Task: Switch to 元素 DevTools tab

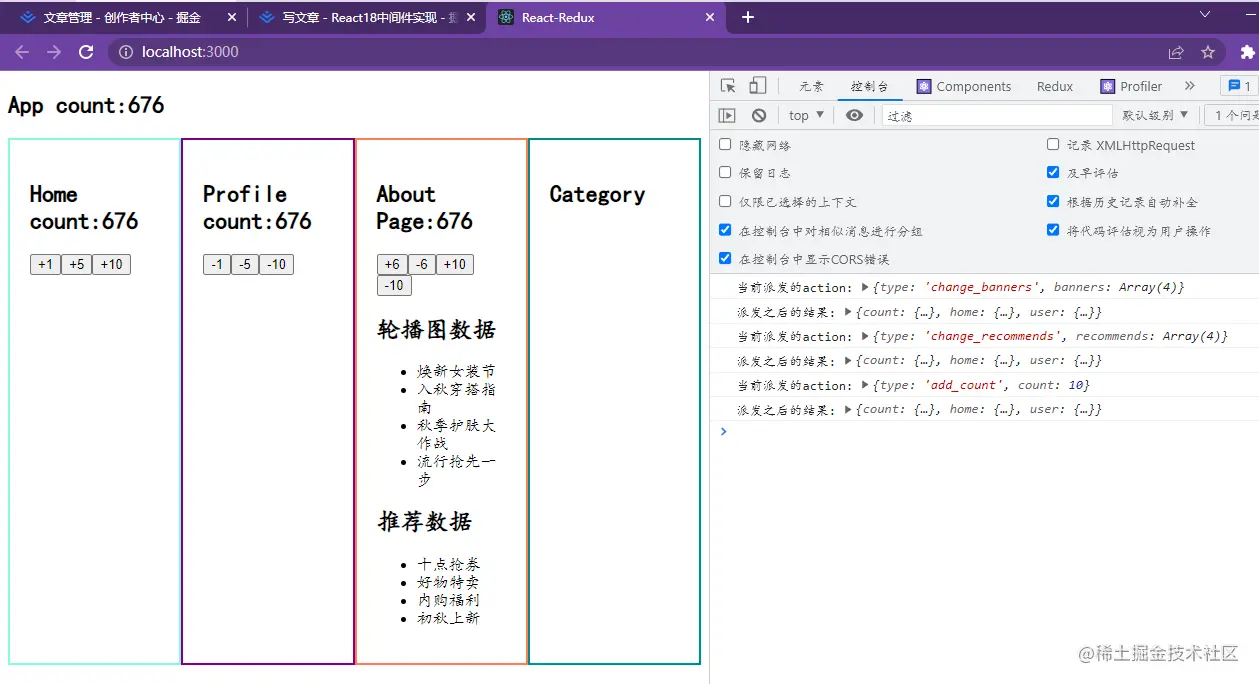Action: click(811, 86)
